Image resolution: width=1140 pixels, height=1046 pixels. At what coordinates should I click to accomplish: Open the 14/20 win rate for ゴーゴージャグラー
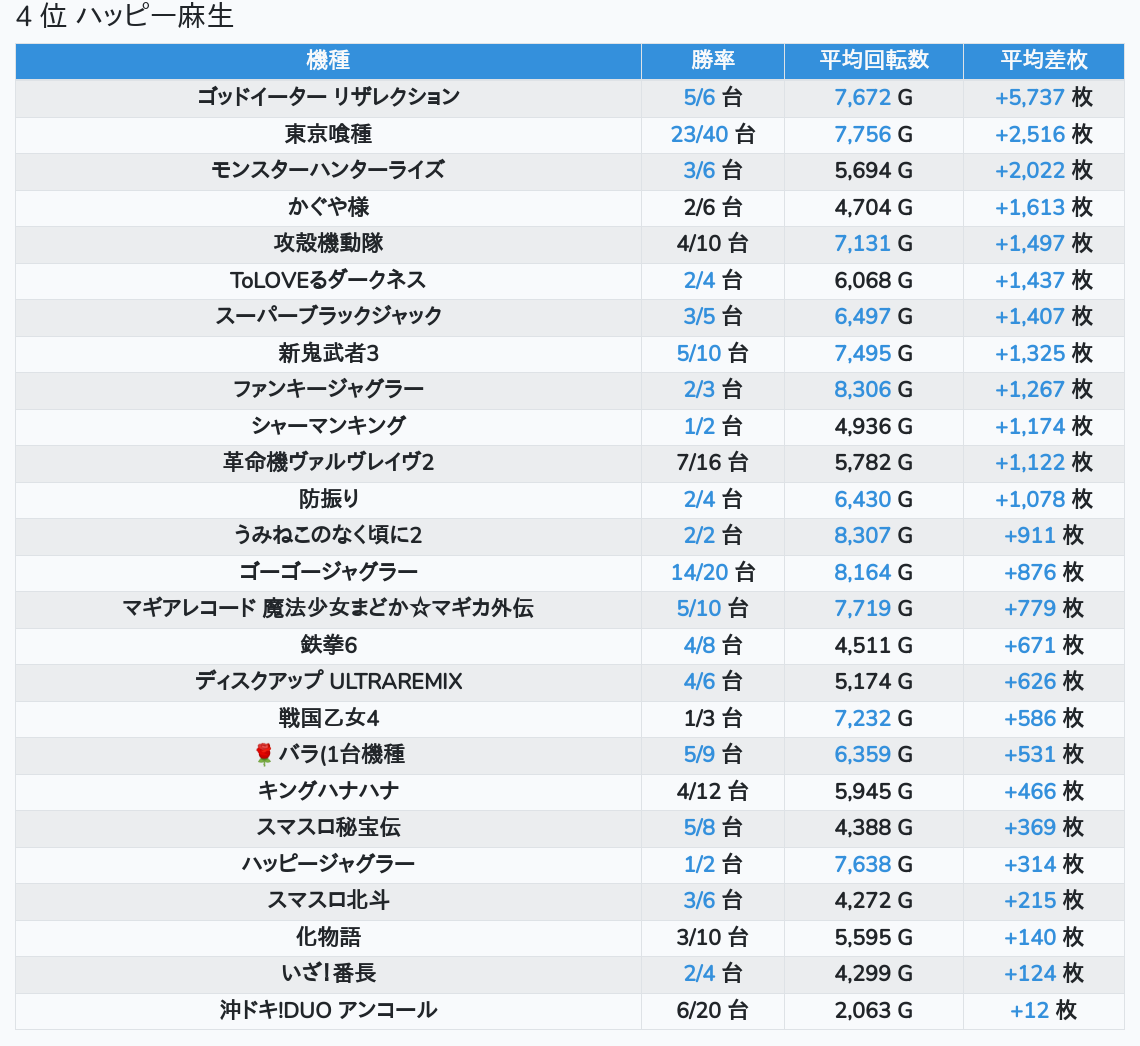(700, 572)
